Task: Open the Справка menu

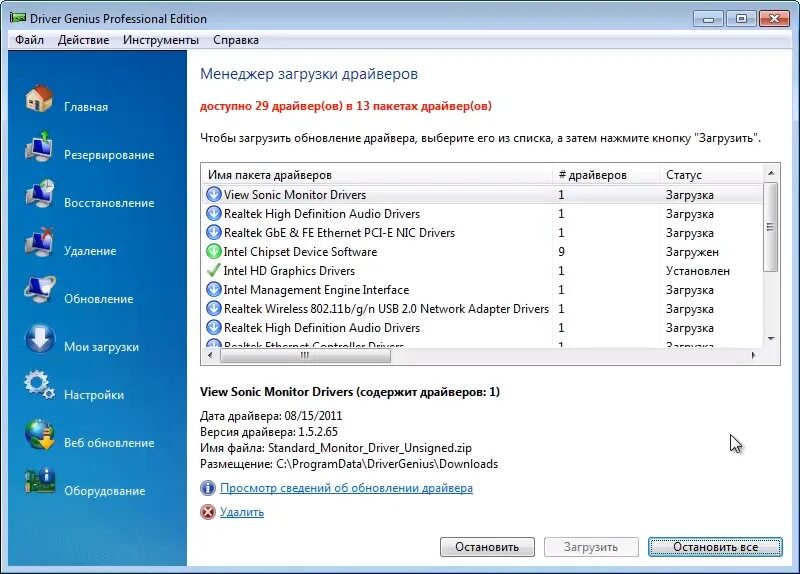Action: [x=236, y=40]
